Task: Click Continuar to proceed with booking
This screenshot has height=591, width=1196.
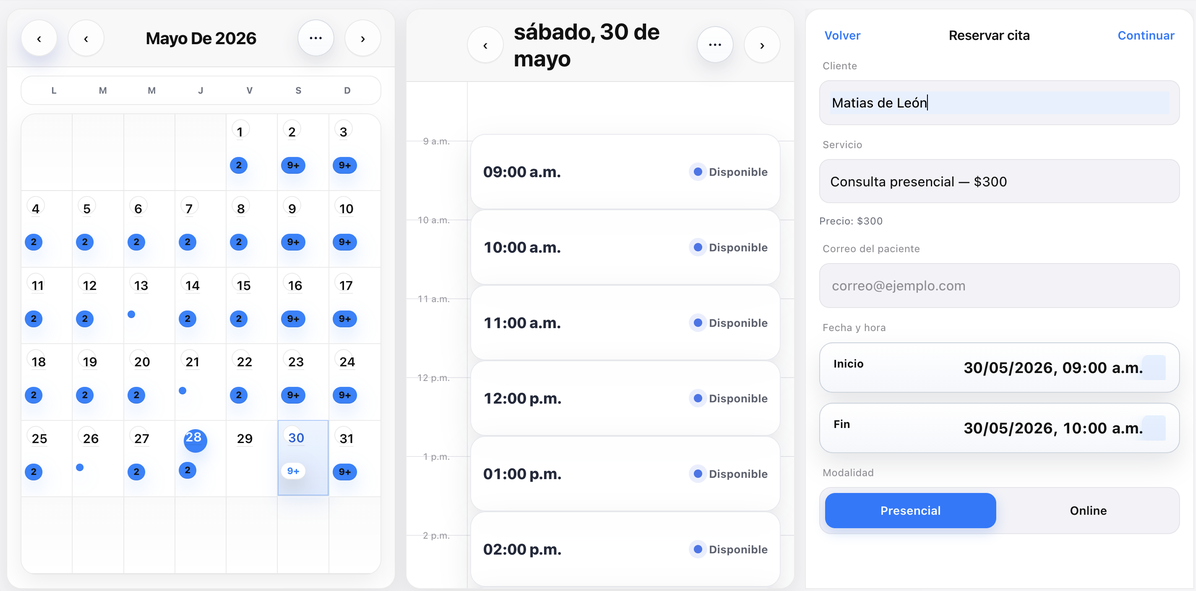Action: click(x=1146, y=36)
